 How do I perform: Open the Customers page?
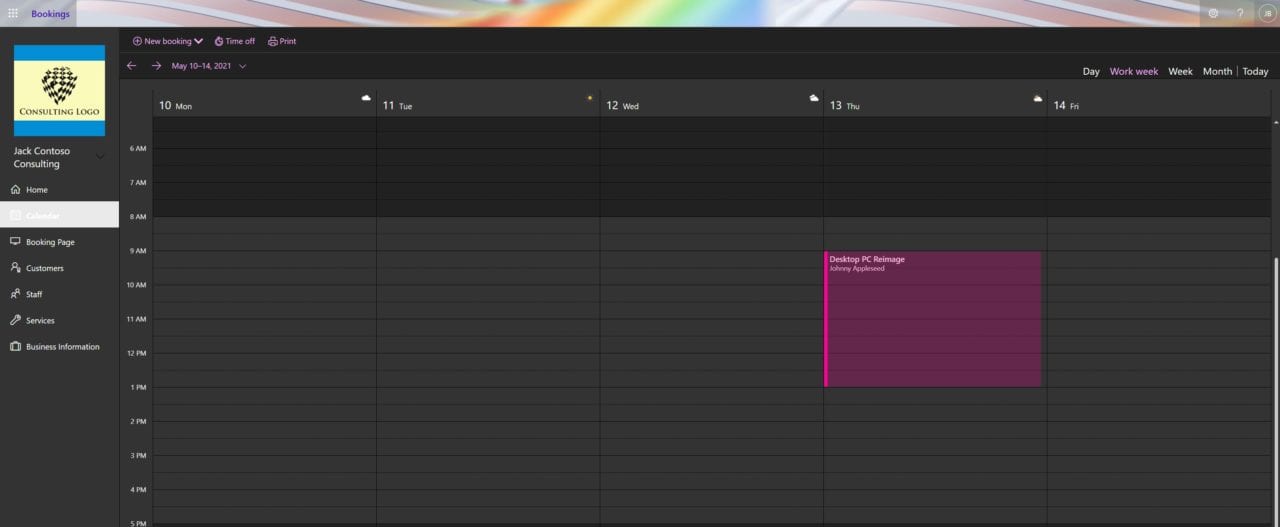(44, 268)
